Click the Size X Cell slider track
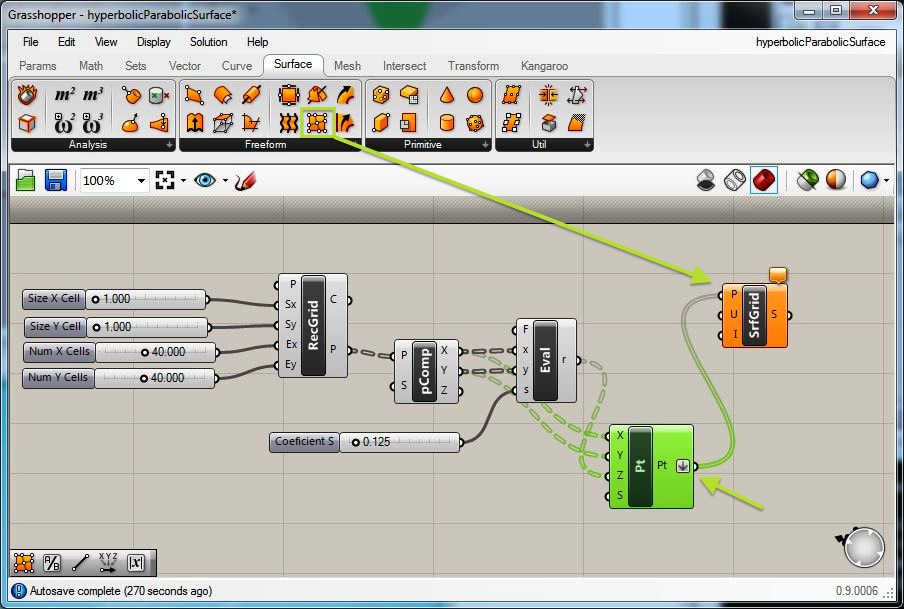Screen dimensions: 904x609 point(146,299)
